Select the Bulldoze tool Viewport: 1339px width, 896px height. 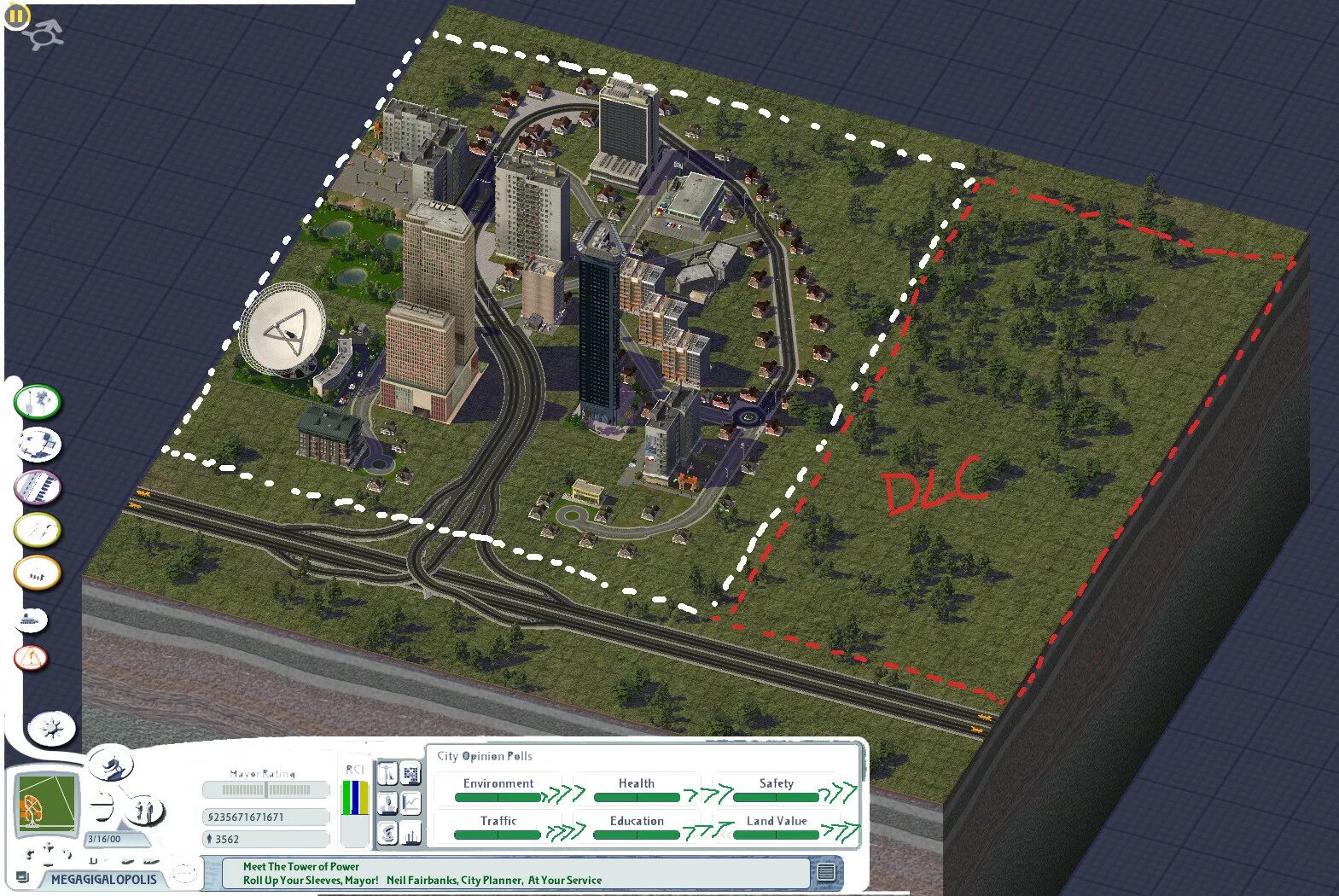click(32, 620)
